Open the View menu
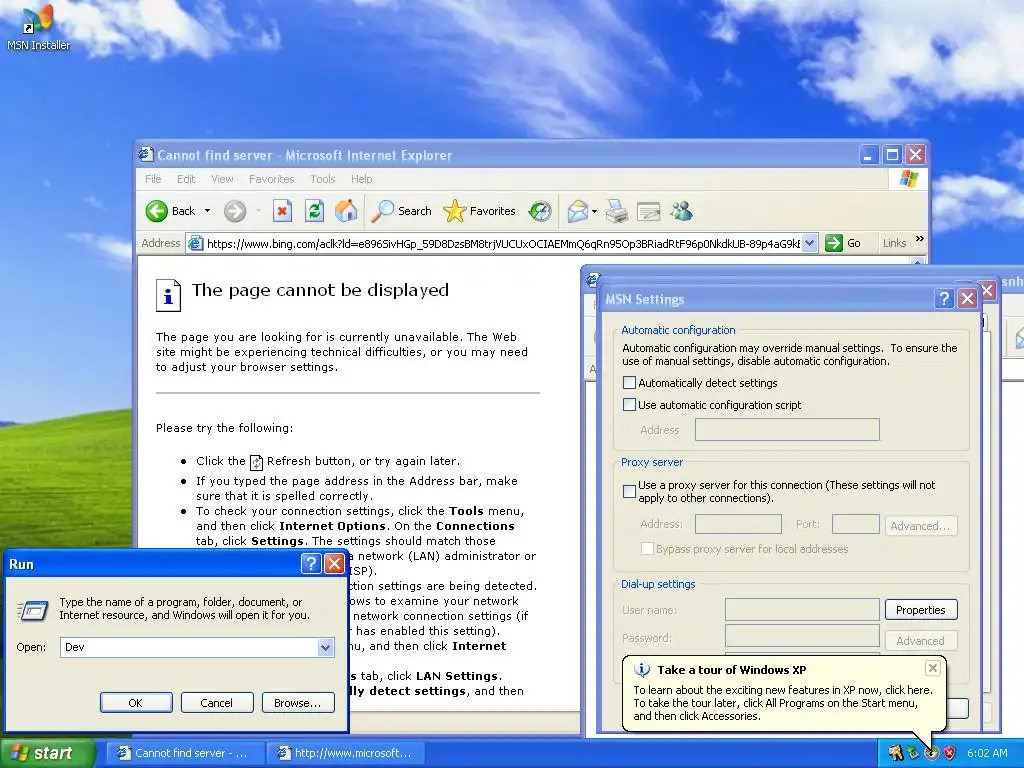The height and width of the screenshot is (768, 1024). pyautogui.click(x=222, y=179)
